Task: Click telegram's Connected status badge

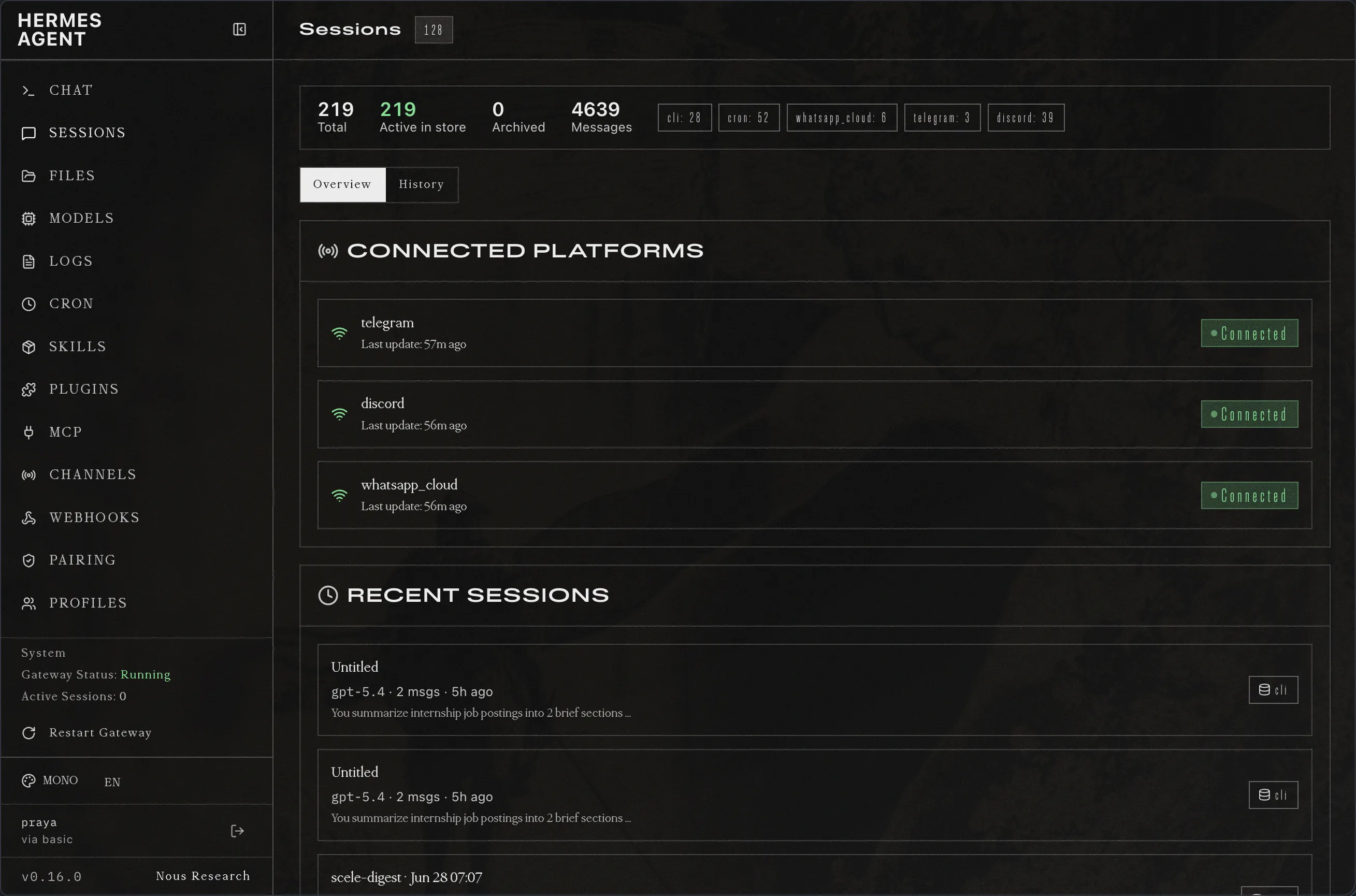Action: tap(1249, 333)
